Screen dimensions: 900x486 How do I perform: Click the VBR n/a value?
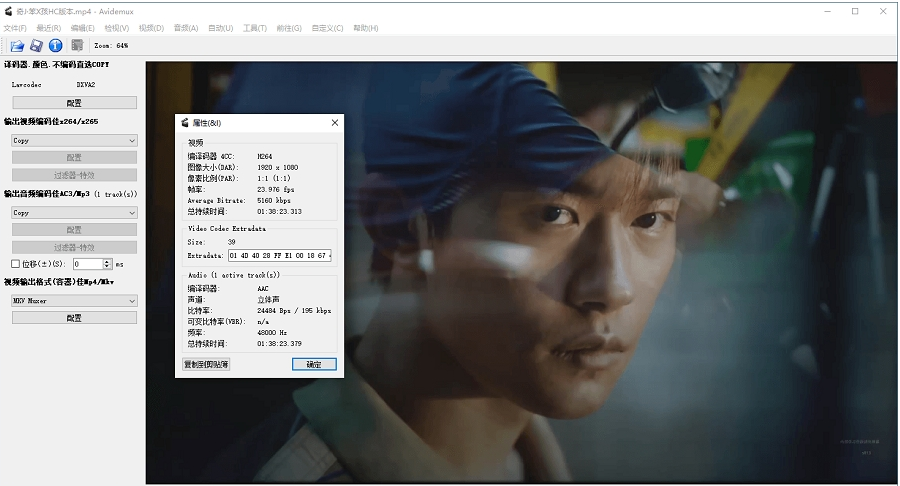263,322
